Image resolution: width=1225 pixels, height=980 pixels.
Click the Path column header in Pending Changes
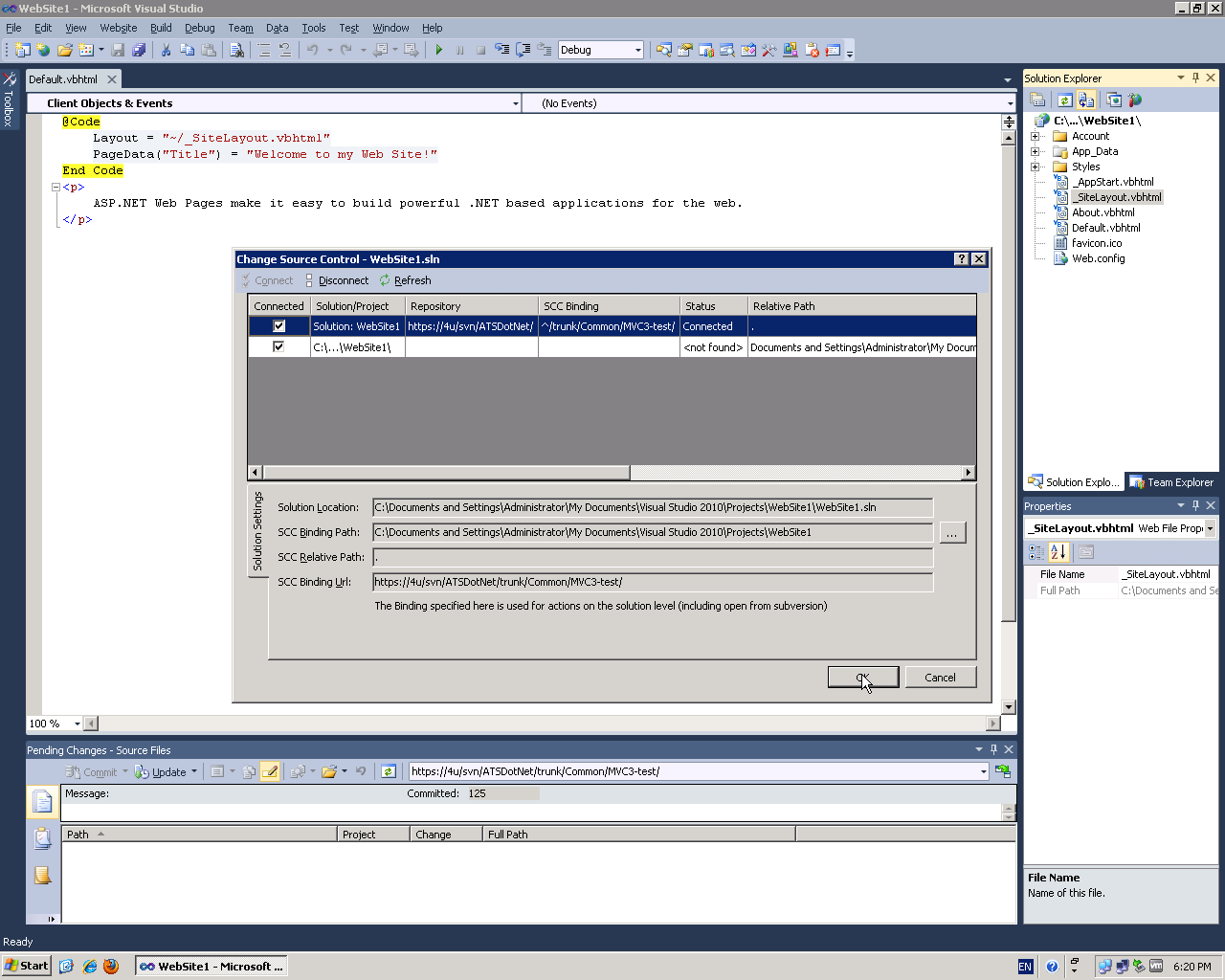199,835
